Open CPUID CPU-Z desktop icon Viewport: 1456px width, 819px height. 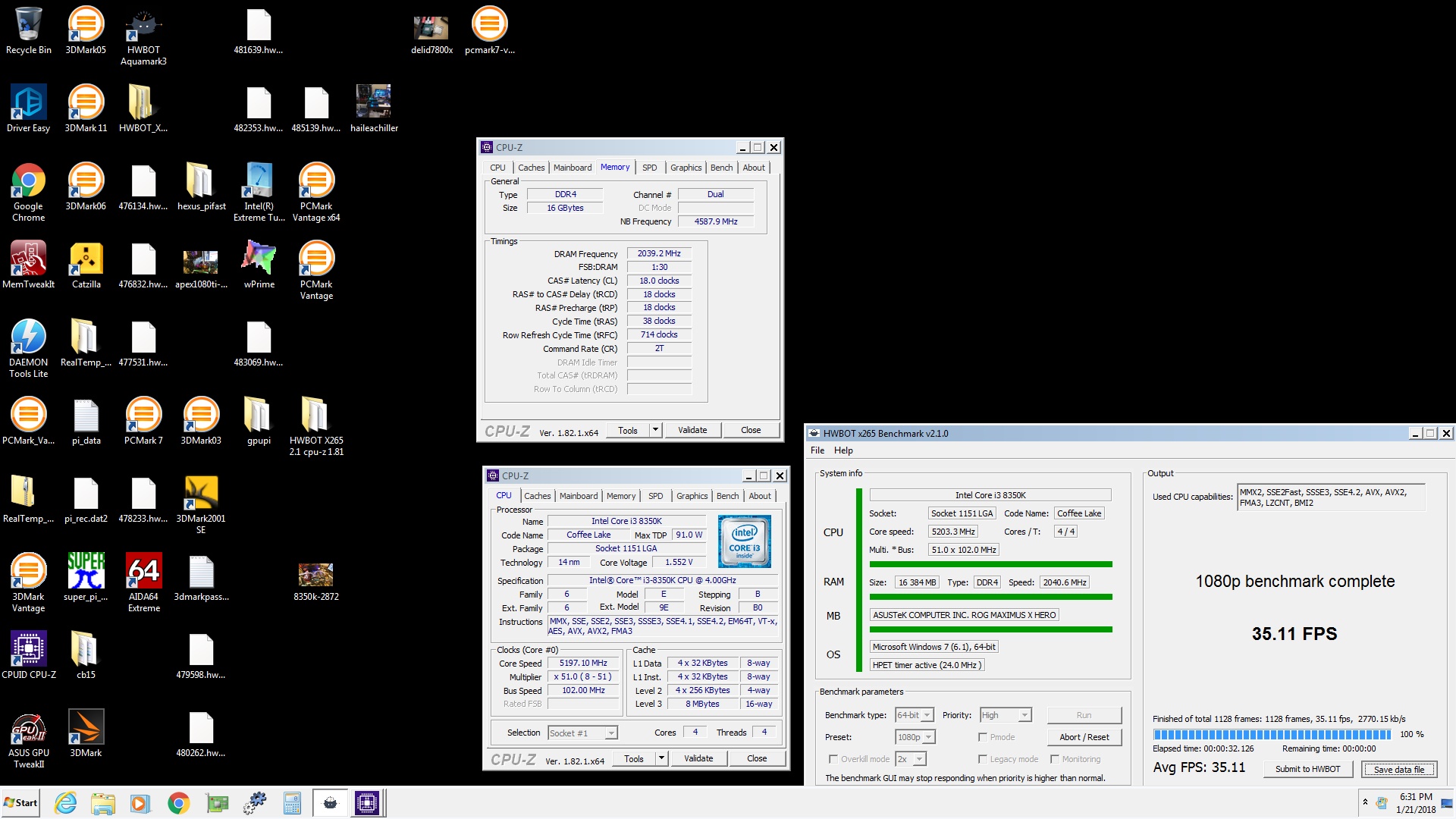pyautogui.click(x=28, y=655)
